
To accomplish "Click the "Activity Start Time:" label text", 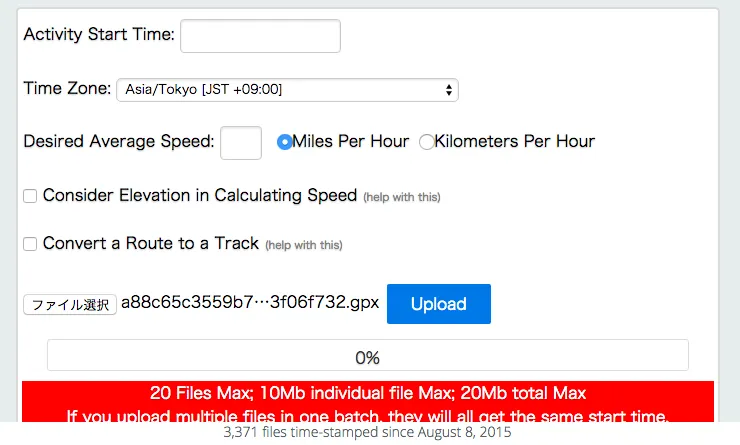I will click(x=99, y=35).
